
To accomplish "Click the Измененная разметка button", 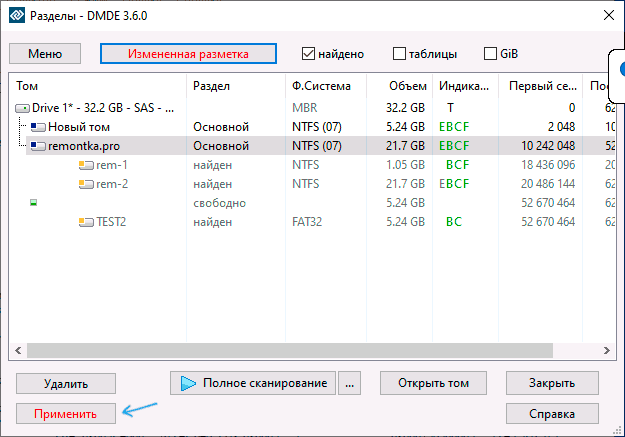I will [x=188, y=53].
